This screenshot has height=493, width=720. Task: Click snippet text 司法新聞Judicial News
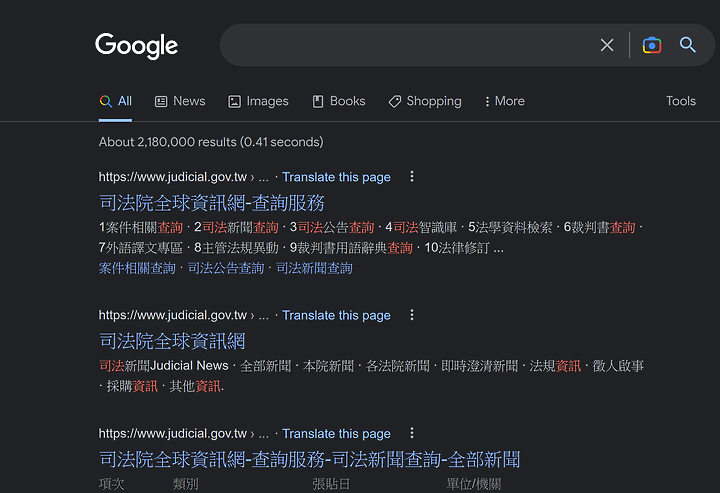tap(164, 366)
